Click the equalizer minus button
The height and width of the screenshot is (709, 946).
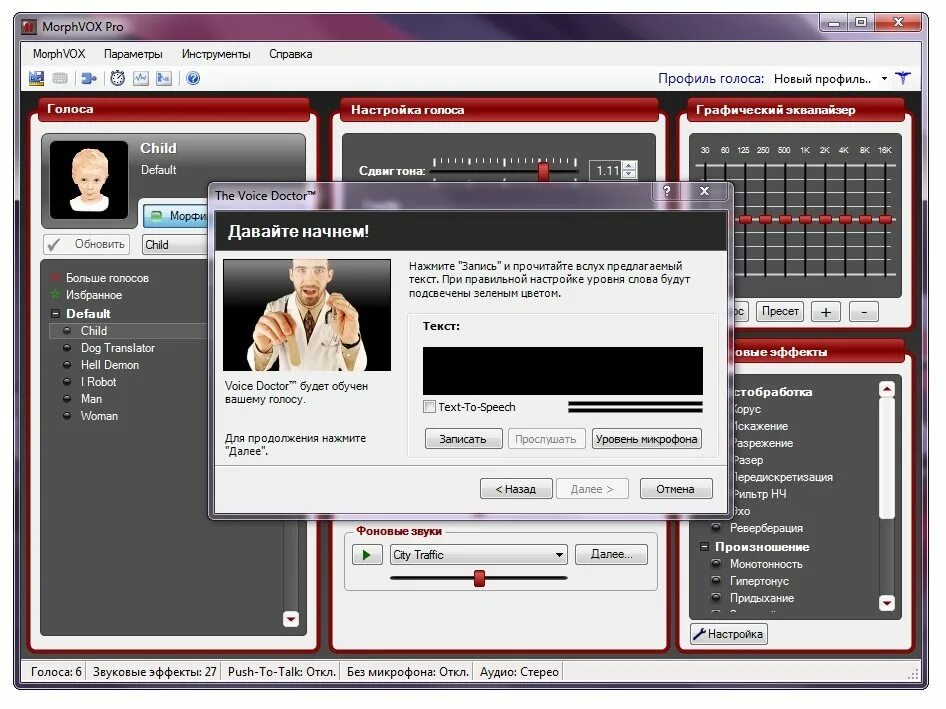(x=863, y=311)
